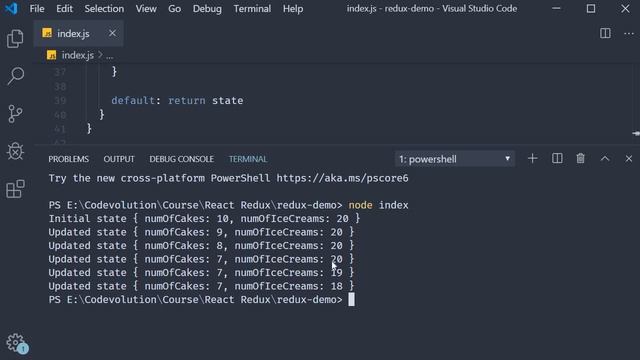The width and height of the screenshot is (640, 360).
Task: Select the index.js editor tab
Action: (78, 33)
